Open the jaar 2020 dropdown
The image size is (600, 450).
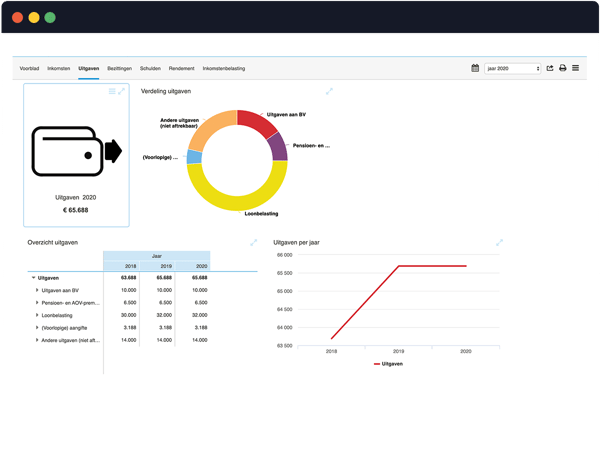513,68
